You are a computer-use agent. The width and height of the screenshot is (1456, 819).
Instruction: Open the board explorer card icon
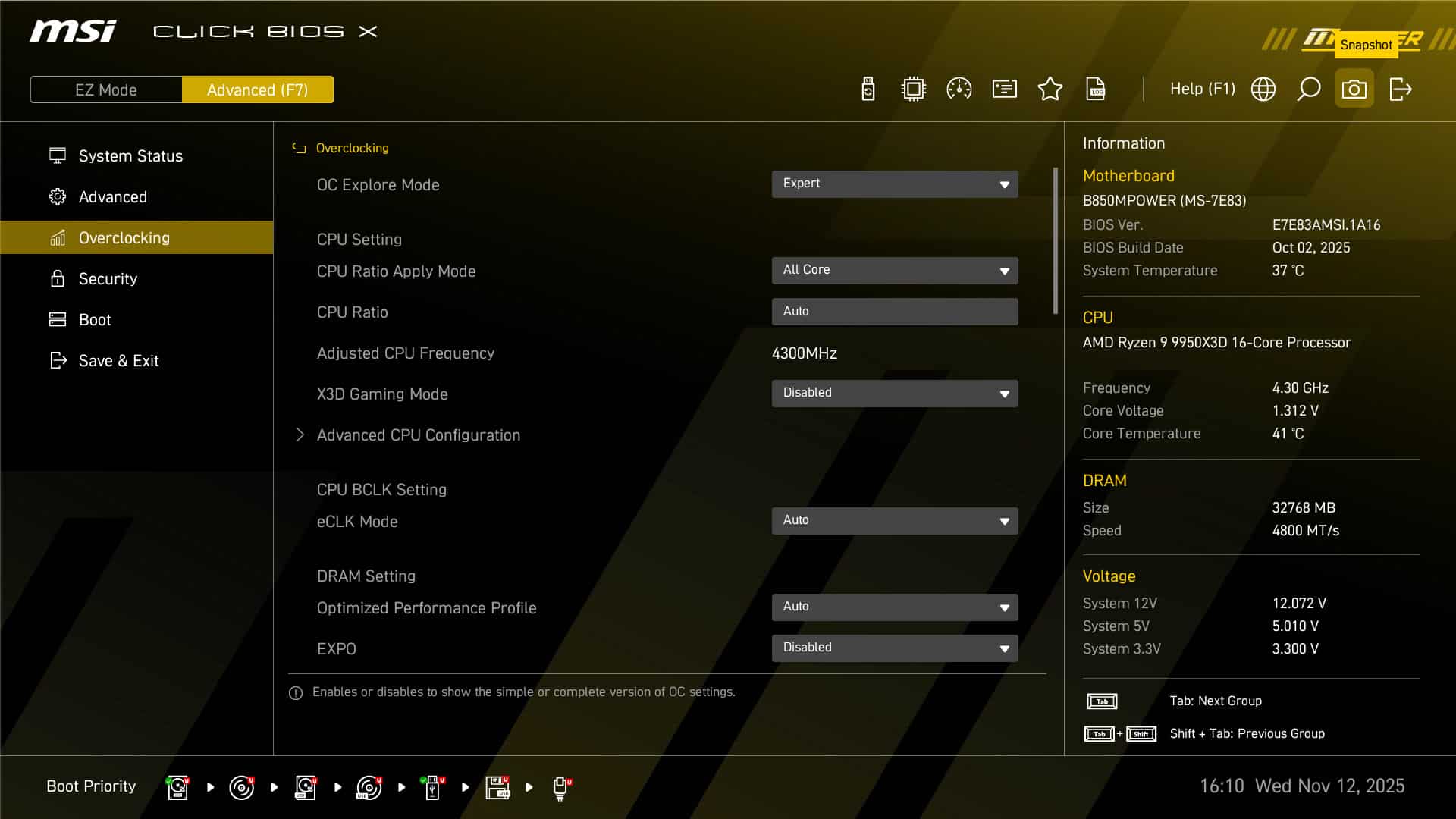[x=1005, y=89]
